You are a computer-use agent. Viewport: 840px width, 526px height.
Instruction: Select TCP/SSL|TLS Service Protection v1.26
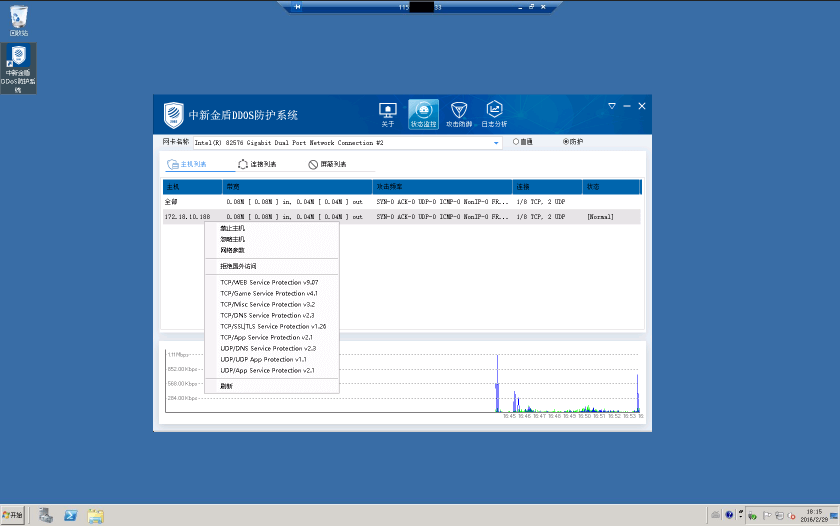coord(272,326)
